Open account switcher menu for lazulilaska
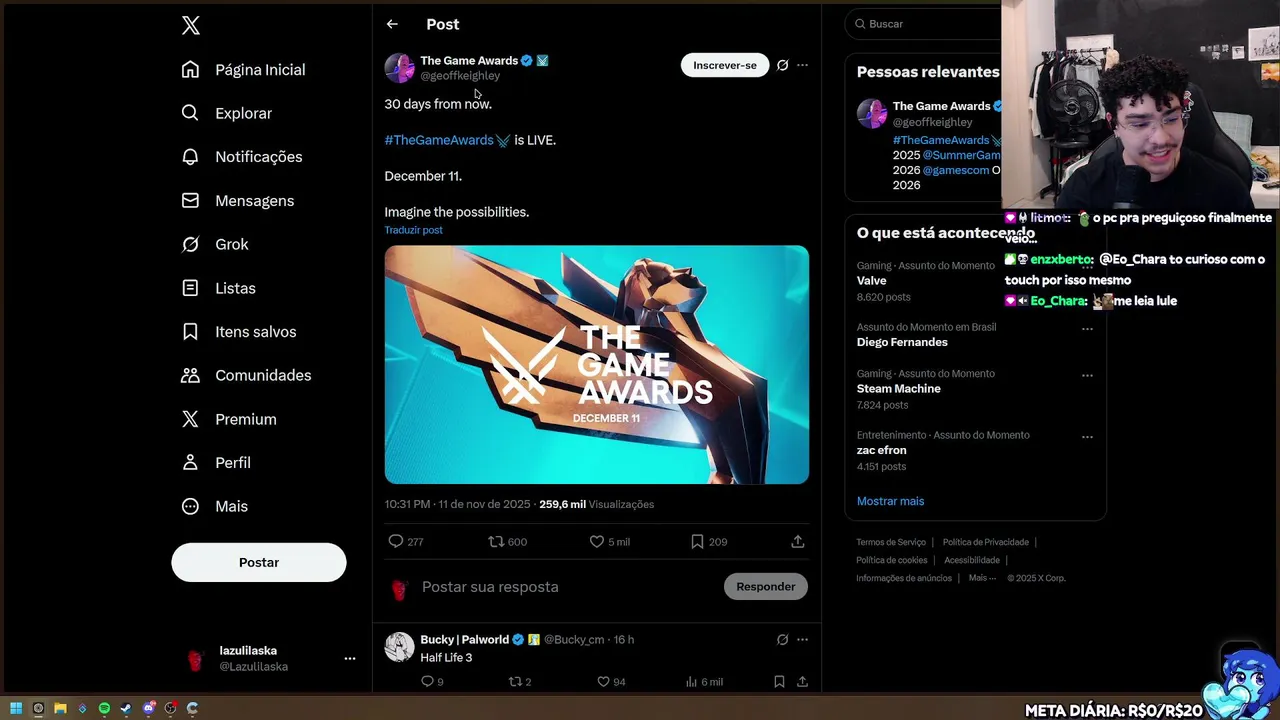1280x720 pixels. coord(350,658)
